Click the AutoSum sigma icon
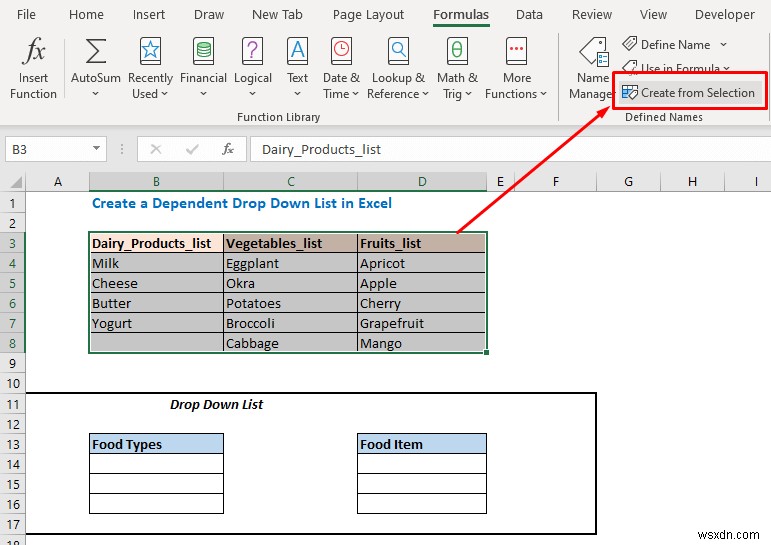 (96, 52)
